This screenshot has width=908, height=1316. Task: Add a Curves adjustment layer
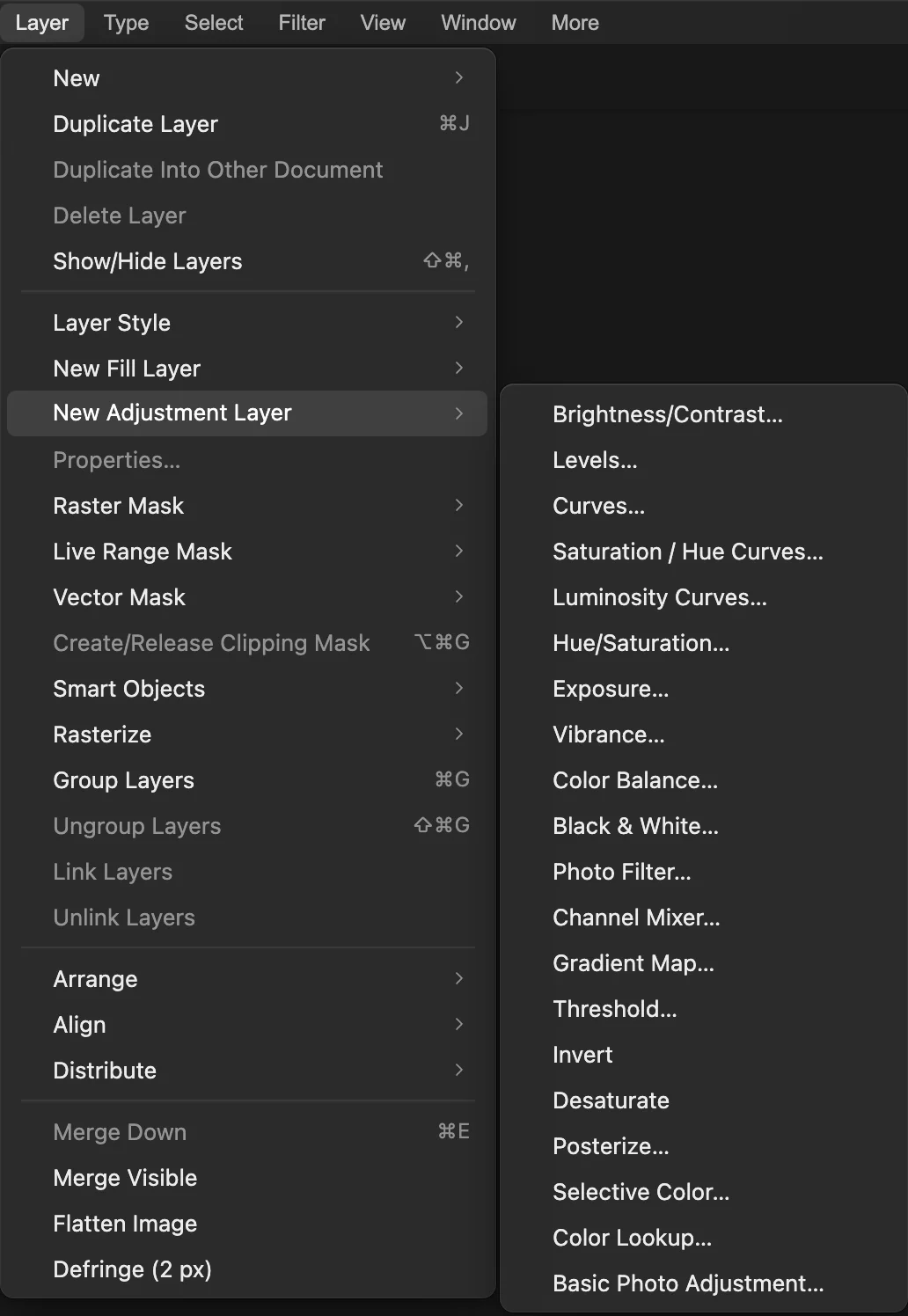tap(704, 506)
